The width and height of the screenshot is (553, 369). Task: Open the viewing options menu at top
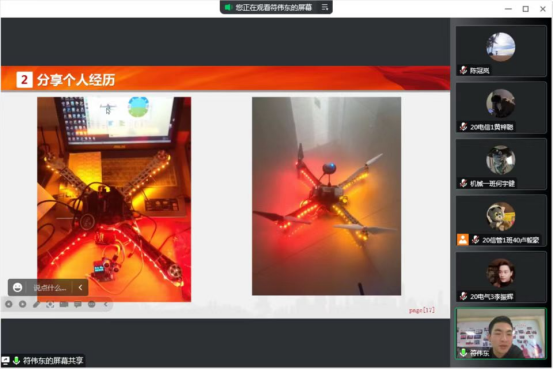coord(325,7)
